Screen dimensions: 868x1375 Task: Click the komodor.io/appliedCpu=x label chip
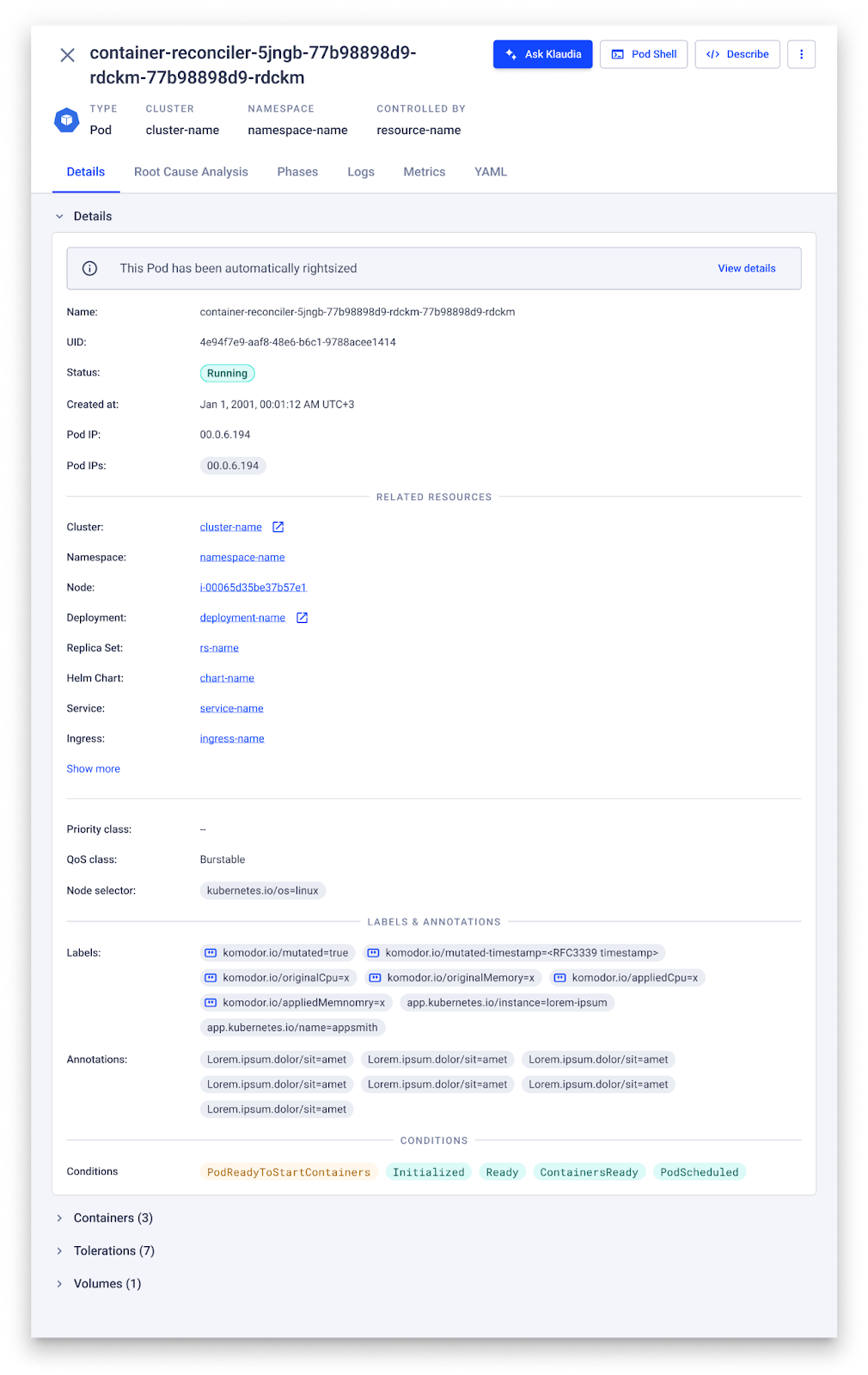coord(627,978)
